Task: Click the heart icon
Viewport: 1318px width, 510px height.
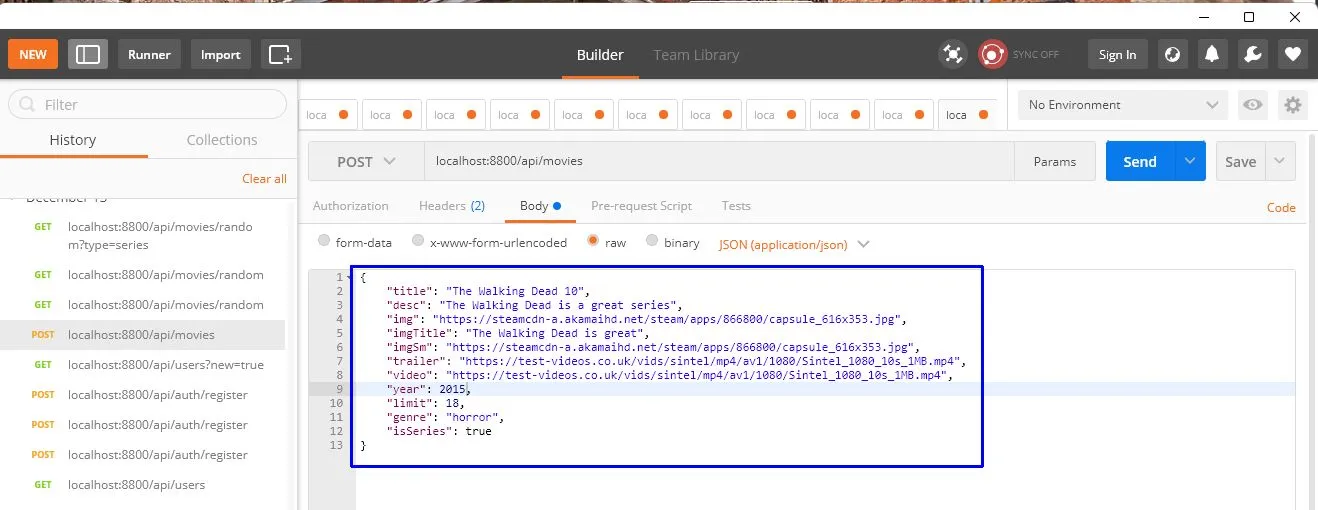Action: click(x=1293, y=54)
